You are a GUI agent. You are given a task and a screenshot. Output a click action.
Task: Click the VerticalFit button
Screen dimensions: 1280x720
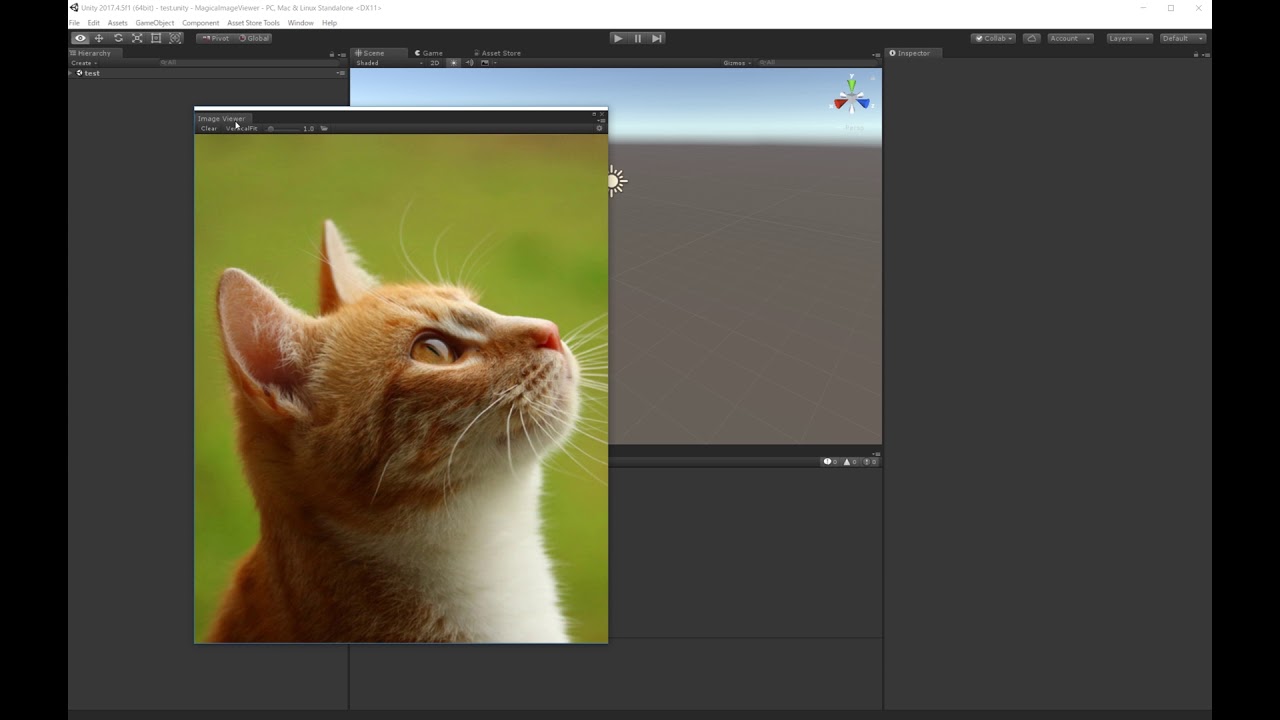click(241, 128)
